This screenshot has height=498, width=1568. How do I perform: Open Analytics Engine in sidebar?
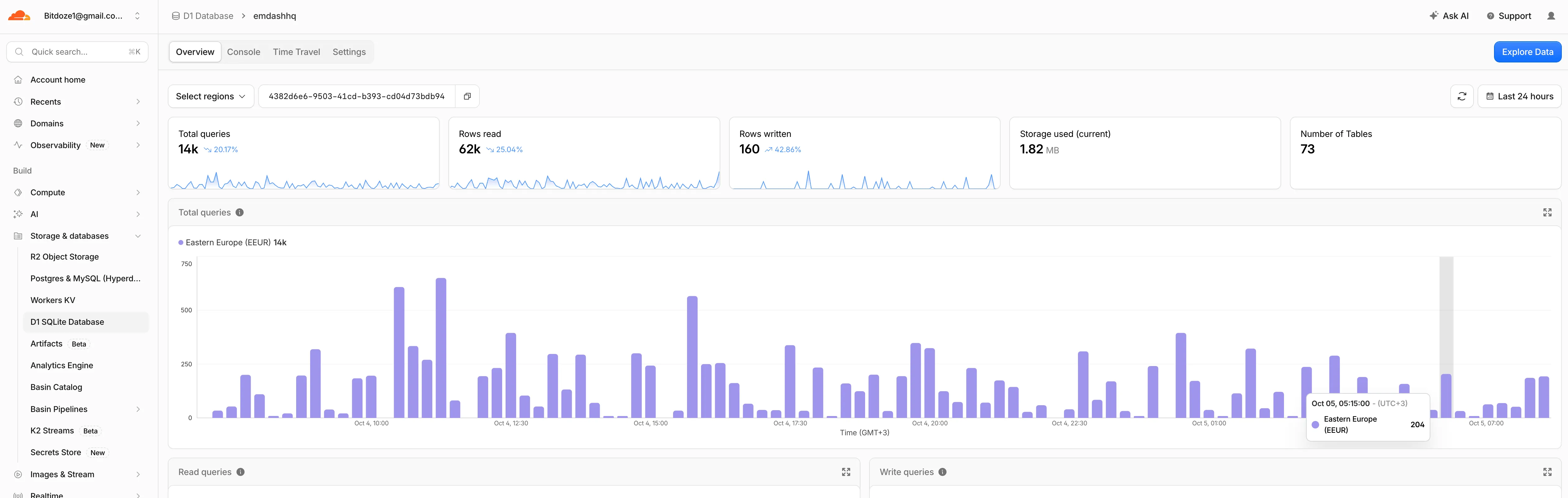click(62, 365)
